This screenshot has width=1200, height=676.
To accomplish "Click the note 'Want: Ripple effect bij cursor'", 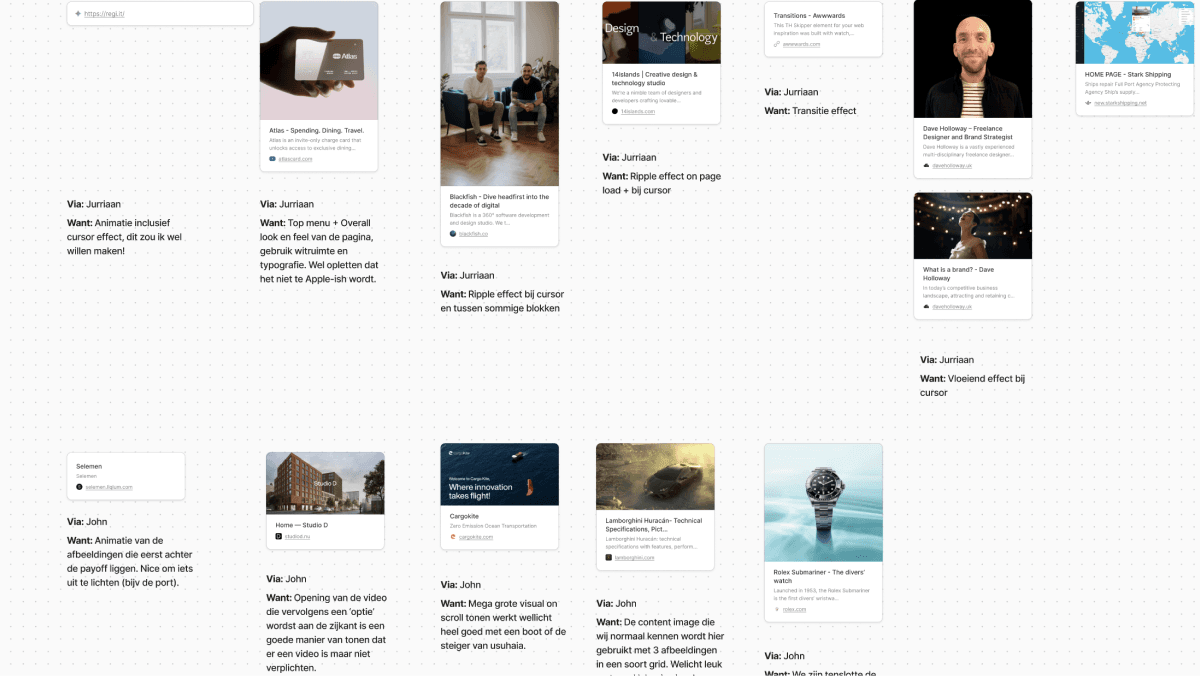I will 503,301.
